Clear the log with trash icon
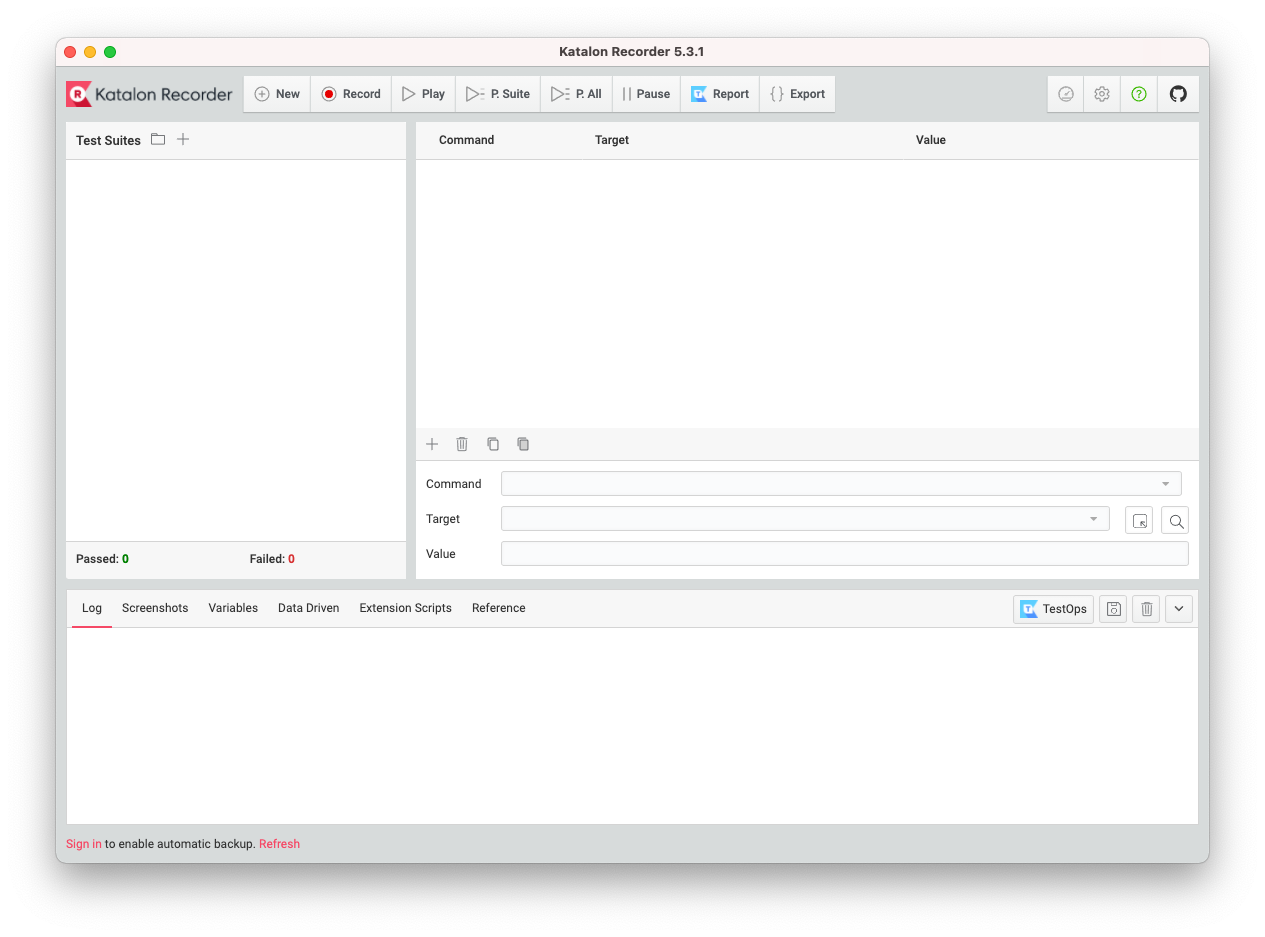This screenshot has height=937, width=1265. click(x=1146, y=609)
